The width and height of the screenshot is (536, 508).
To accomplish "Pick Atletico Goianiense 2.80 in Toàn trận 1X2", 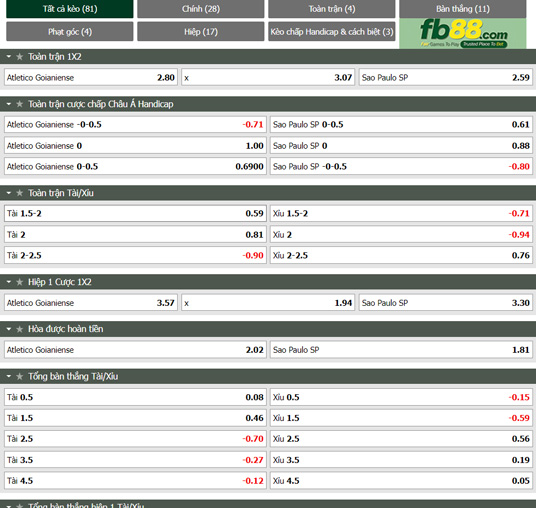I will pos(91,77).
